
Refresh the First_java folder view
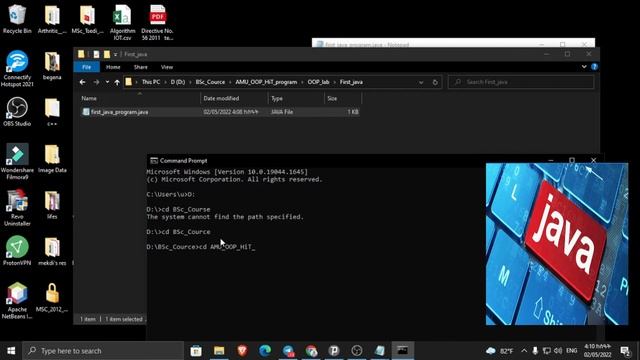click(435, 82)
